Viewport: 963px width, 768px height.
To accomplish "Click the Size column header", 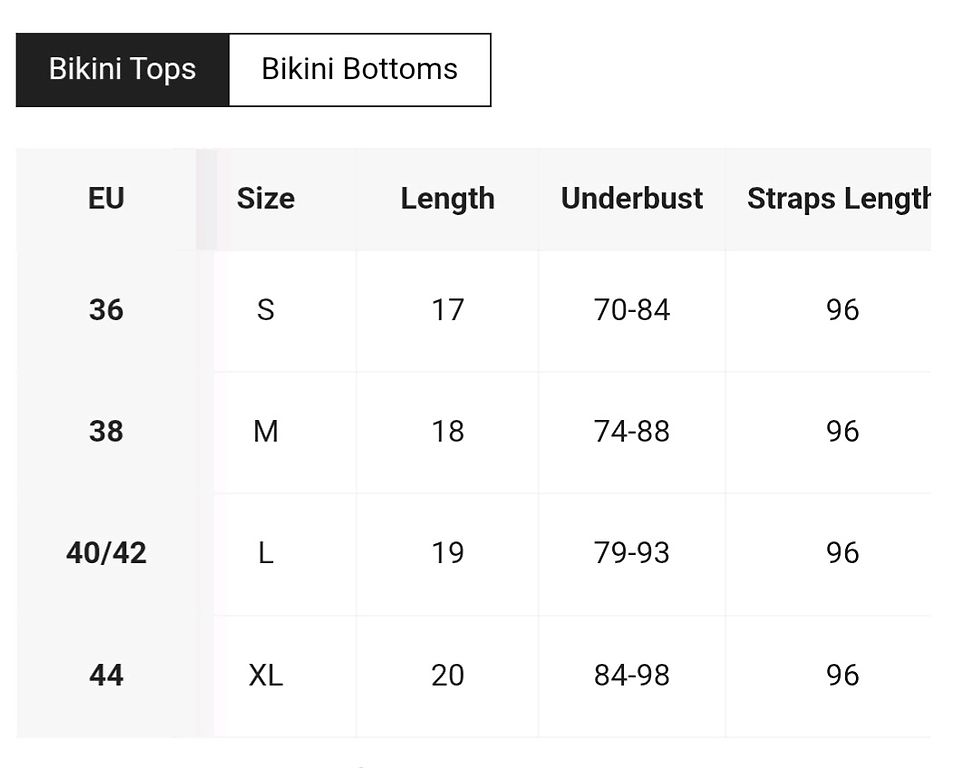I will 265,198.
